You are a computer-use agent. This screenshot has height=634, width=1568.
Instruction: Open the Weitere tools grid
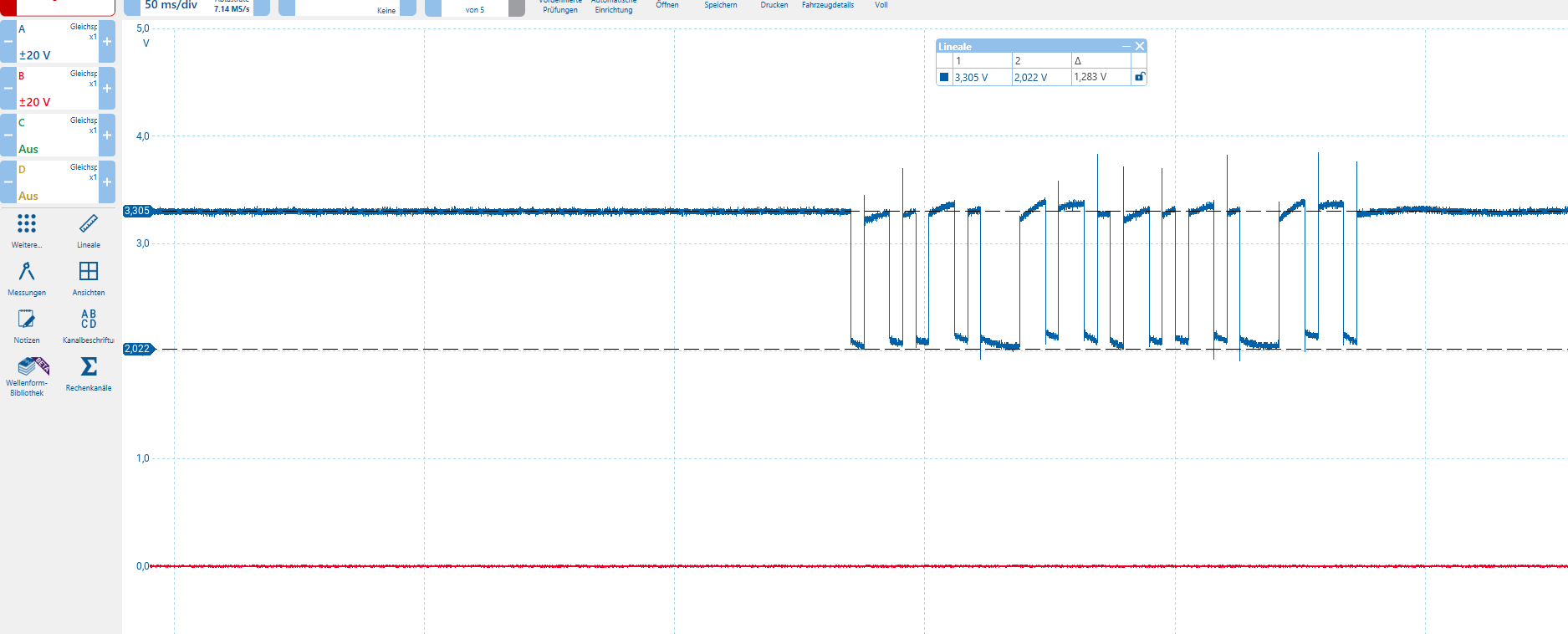point(27,231)
